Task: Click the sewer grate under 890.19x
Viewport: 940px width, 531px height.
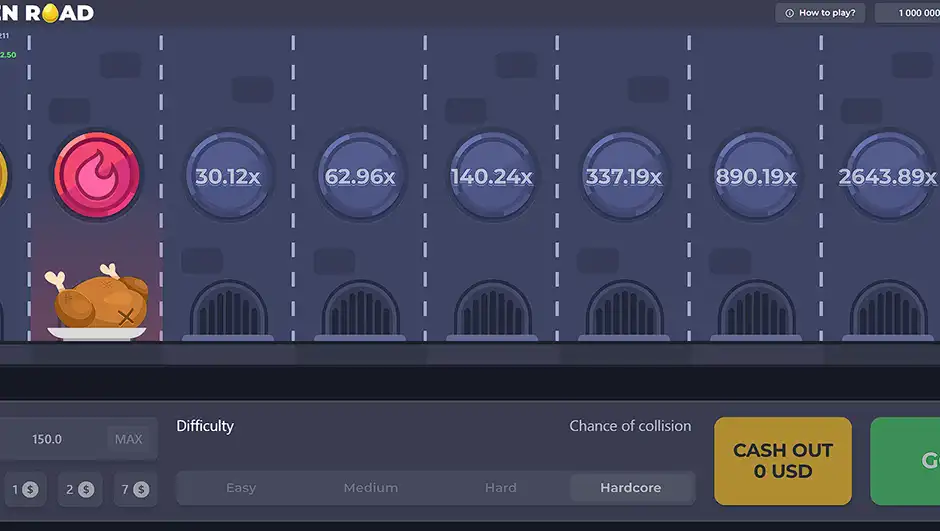Action: (756, 310)
